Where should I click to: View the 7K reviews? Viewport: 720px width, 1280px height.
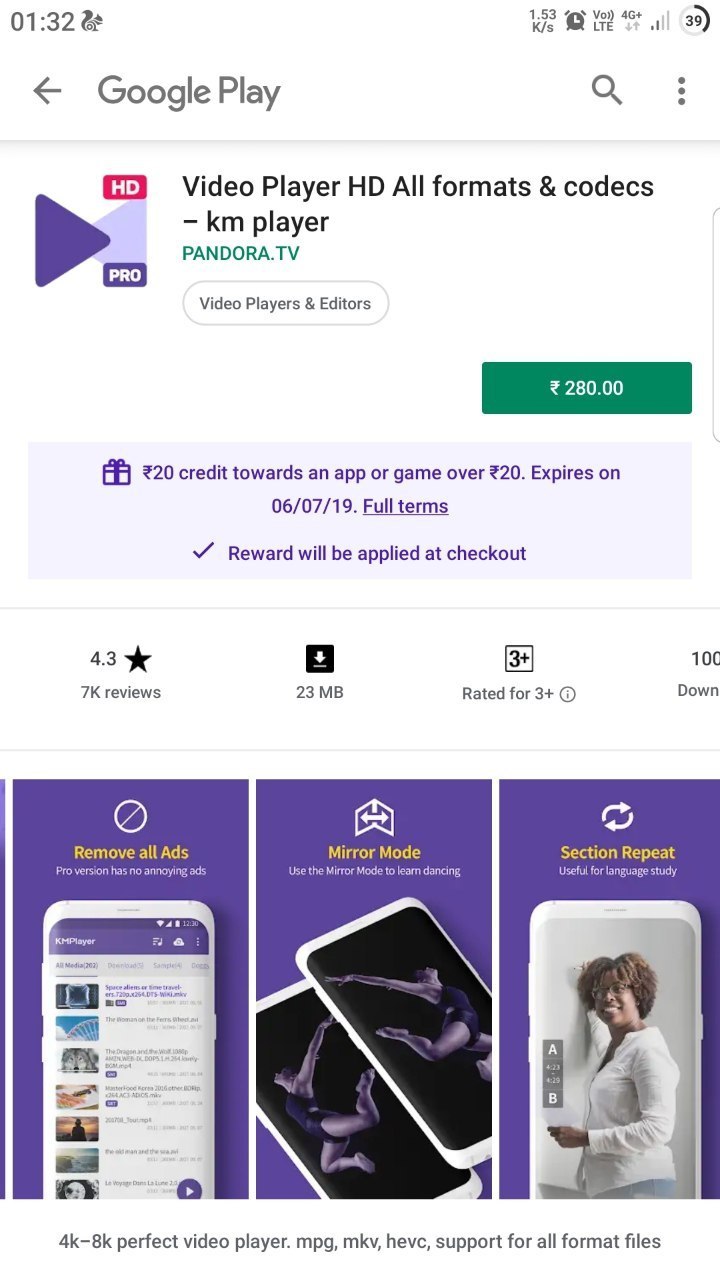pyautogui.click(x=120, y=692)
